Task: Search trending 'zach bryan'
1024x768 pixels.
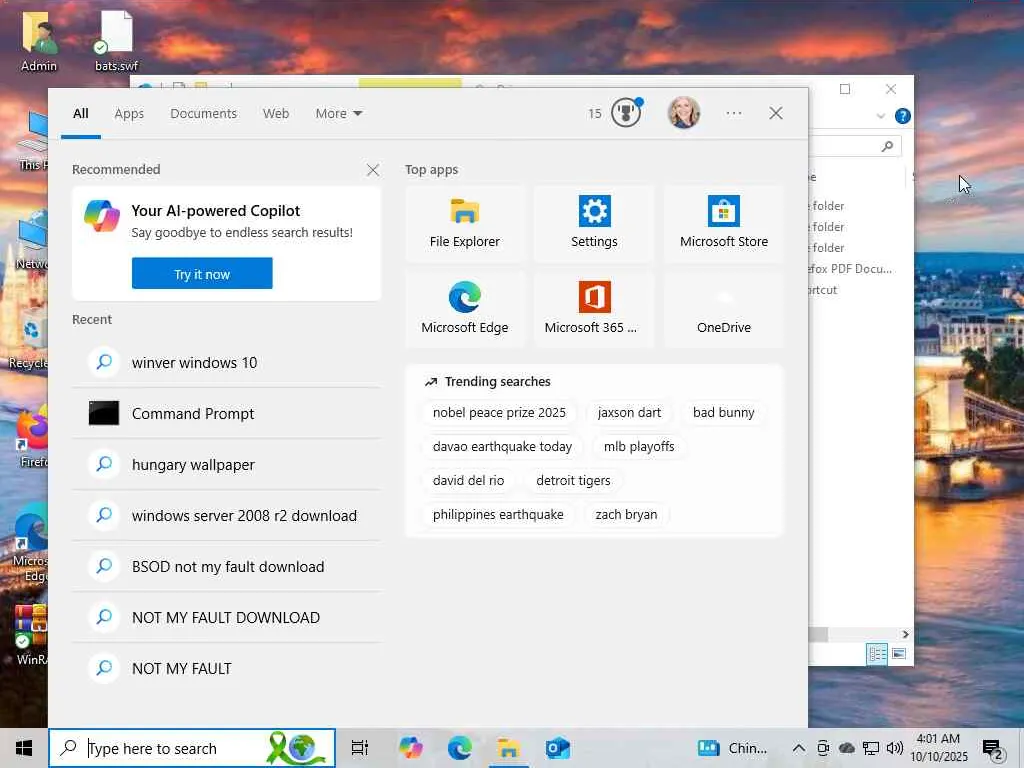Action: (626, 515)
